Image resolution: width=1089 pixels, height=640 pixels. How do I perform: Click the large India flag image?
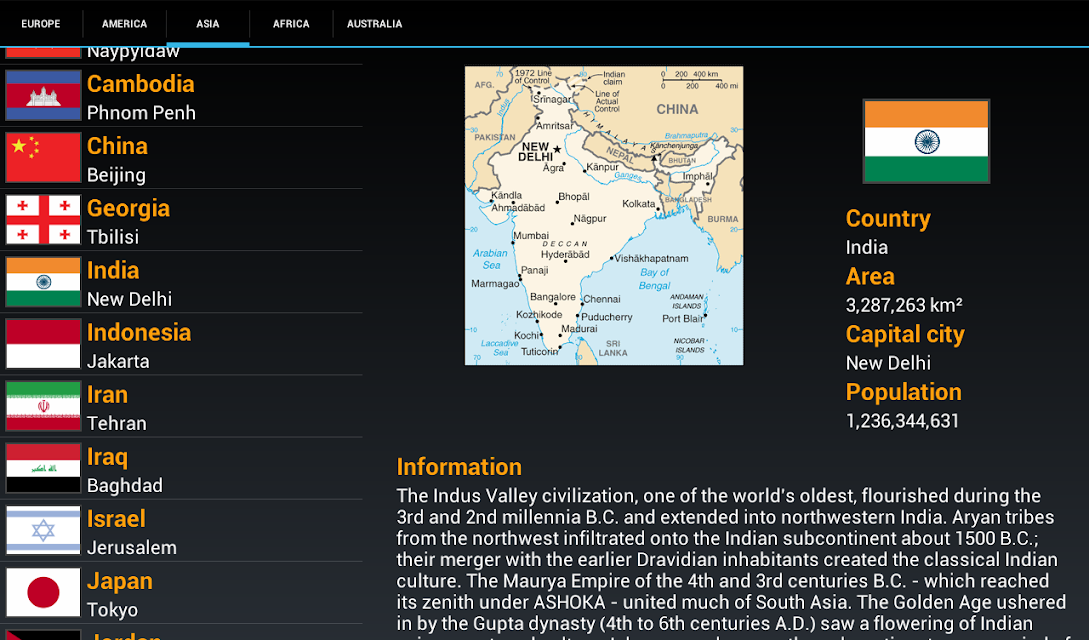pos(926,141)
